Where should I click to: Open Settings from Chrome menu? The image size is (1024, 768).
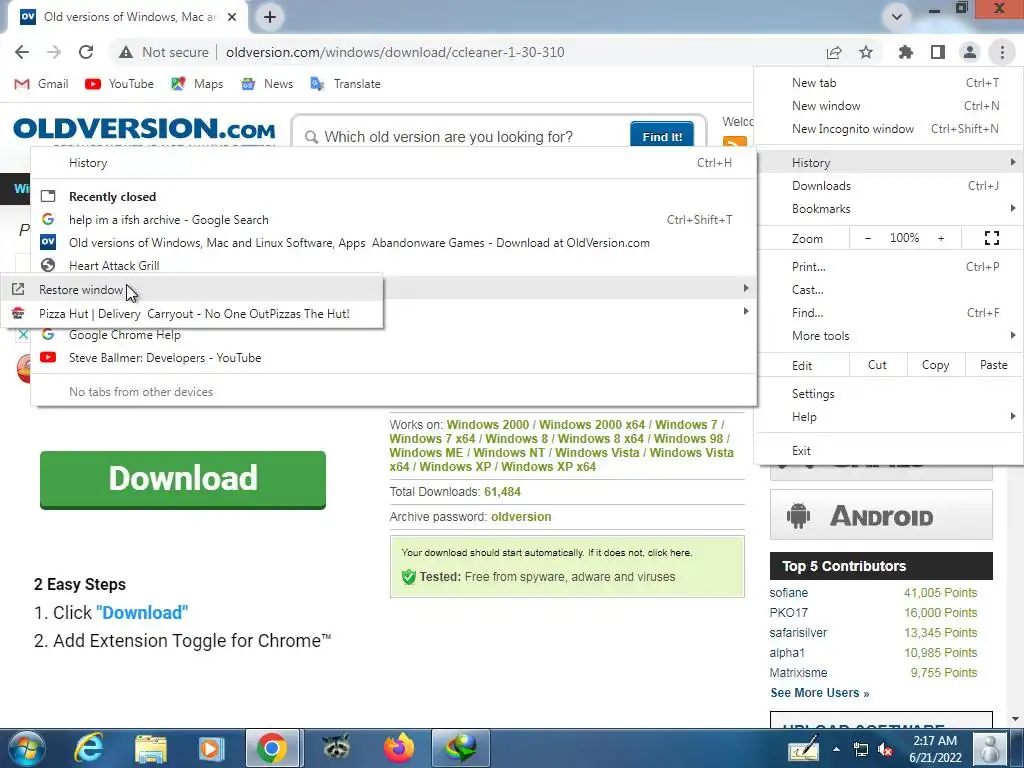coord(889,394)
